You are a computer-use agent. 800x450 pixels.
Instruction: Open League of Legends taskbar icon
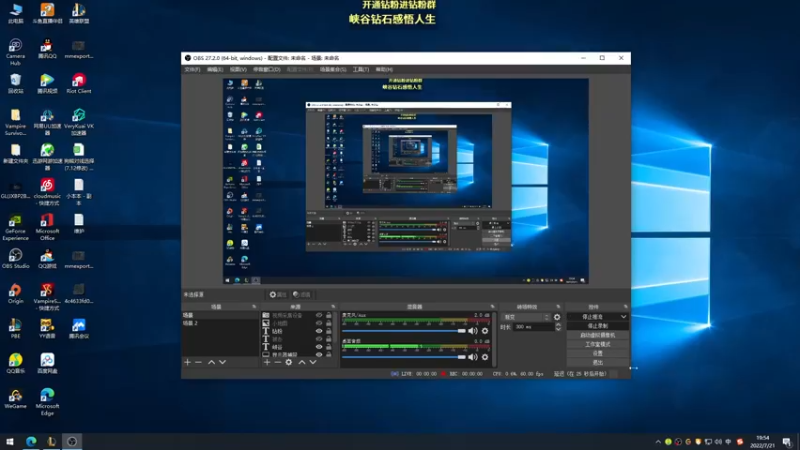(51, 441)
